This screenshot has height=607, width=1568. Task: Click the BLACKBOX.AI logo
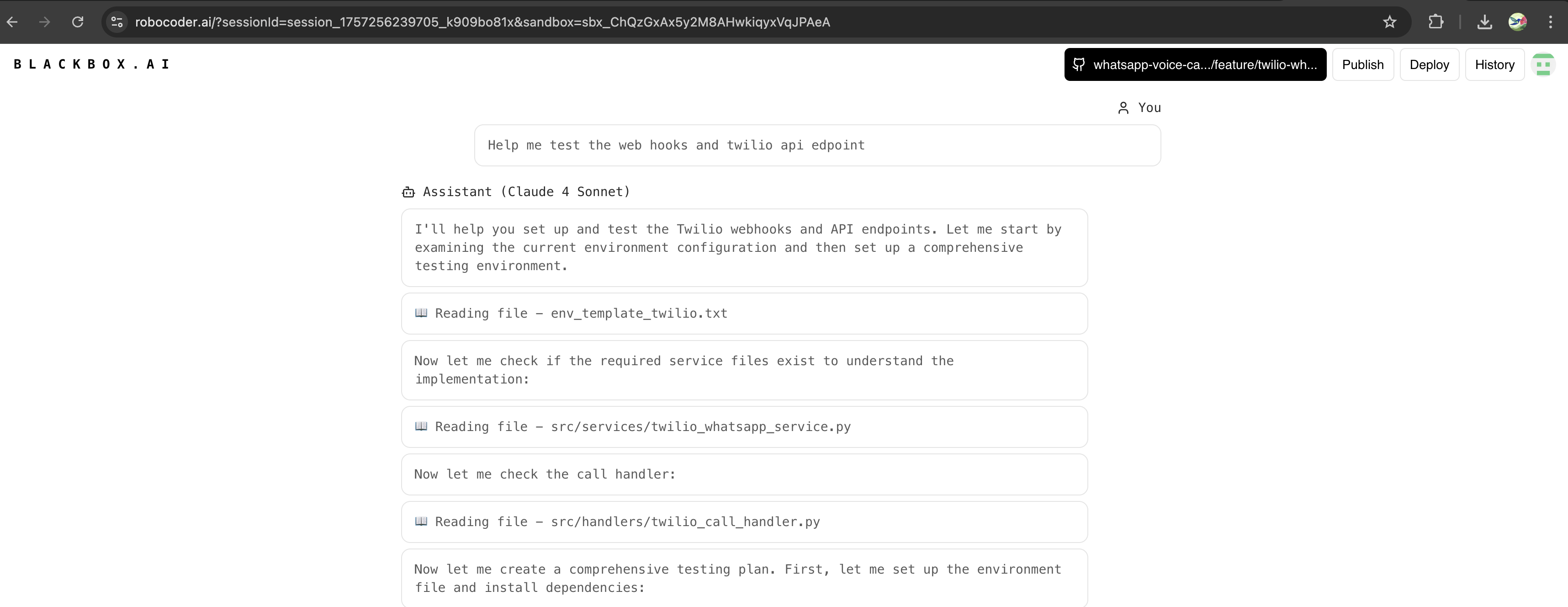[91, 64]
